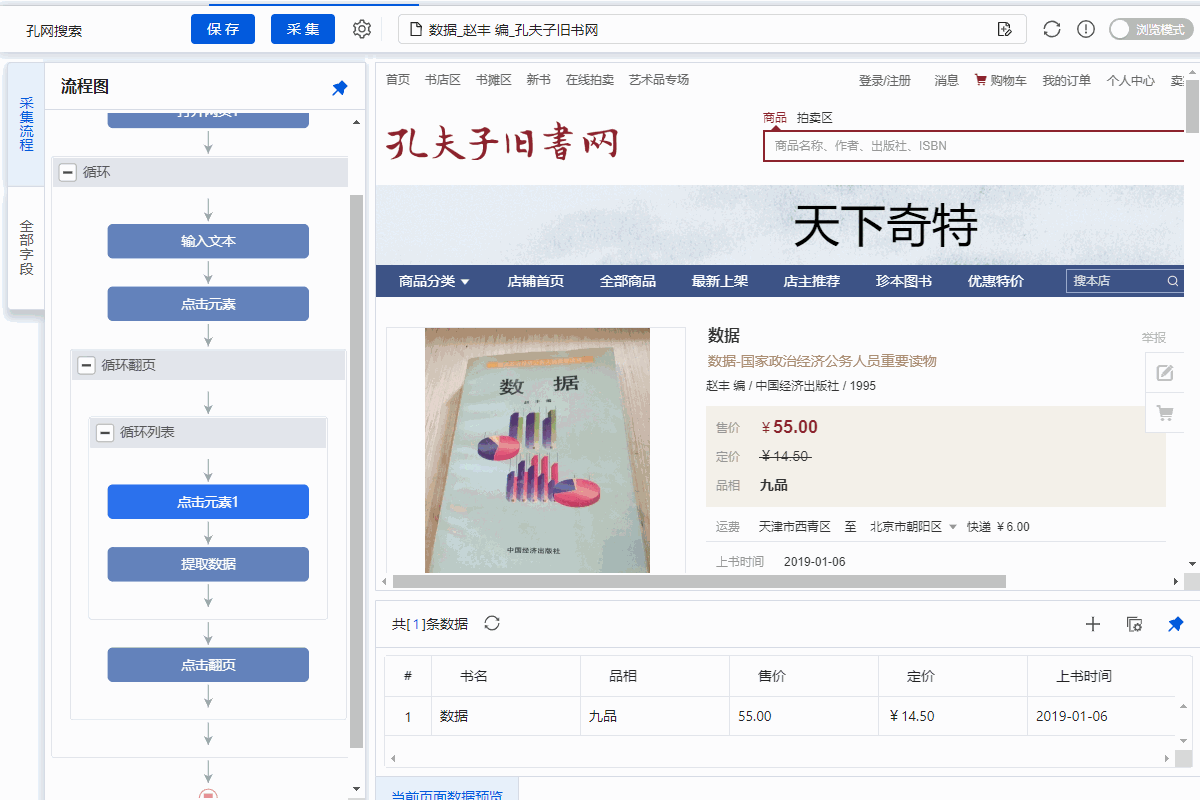This screenshot has height=800, width=1200.
Task: Select the 拍卖区 search tab
Action: (815, 117)
